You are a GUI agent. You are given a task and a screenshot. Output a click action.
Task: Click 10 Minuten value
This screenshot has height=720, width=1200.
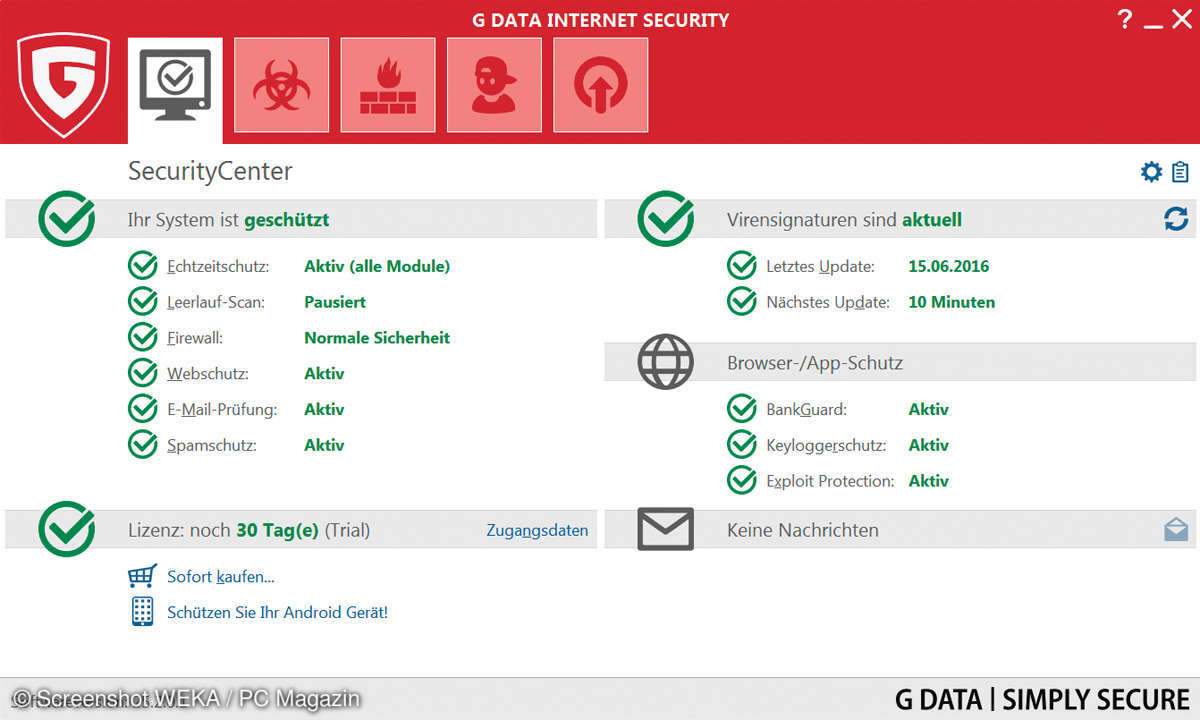[952, 301]
